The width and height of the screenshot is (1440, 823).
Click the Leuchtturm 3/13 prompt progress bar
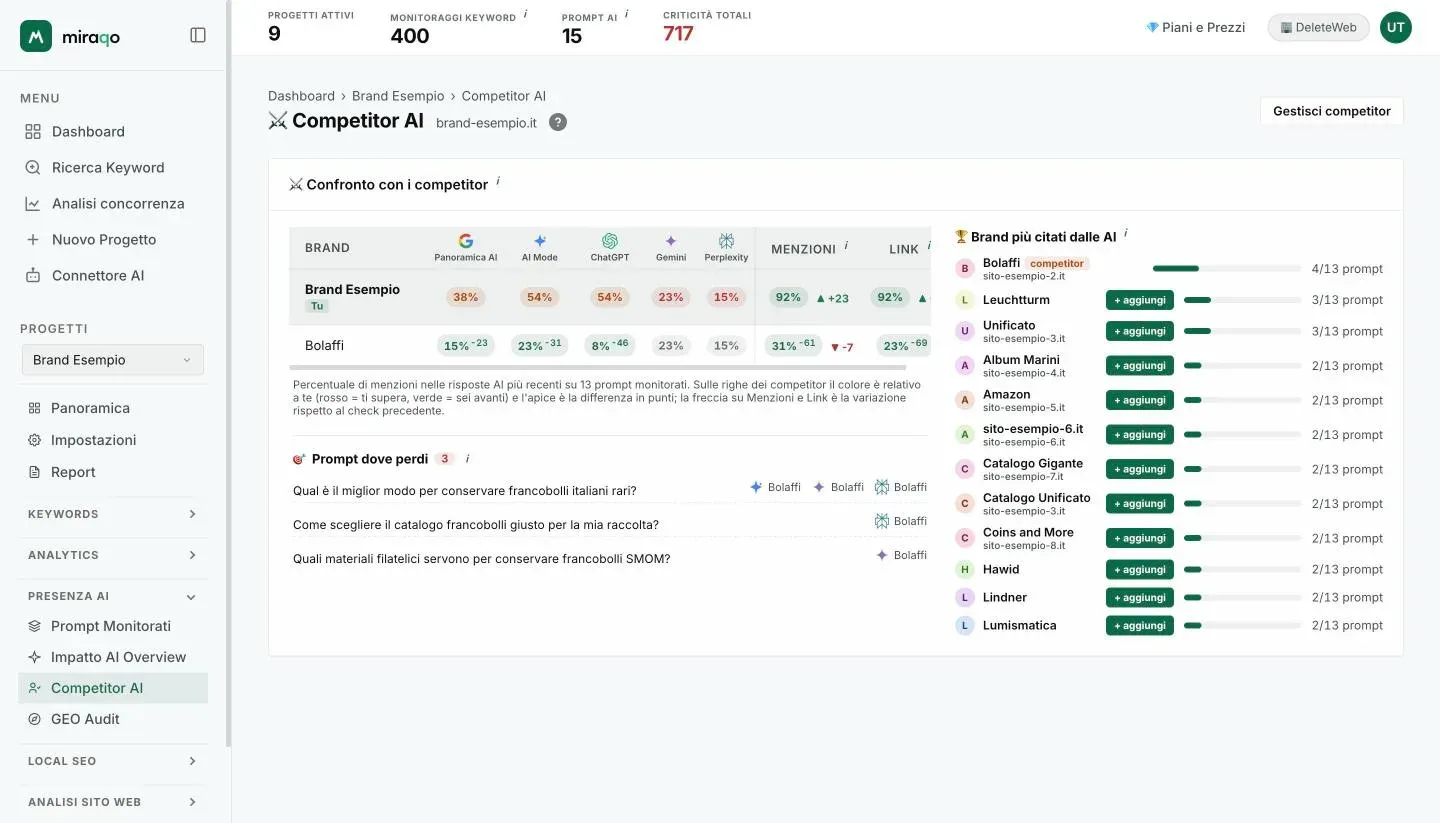tap(1243, 300)
